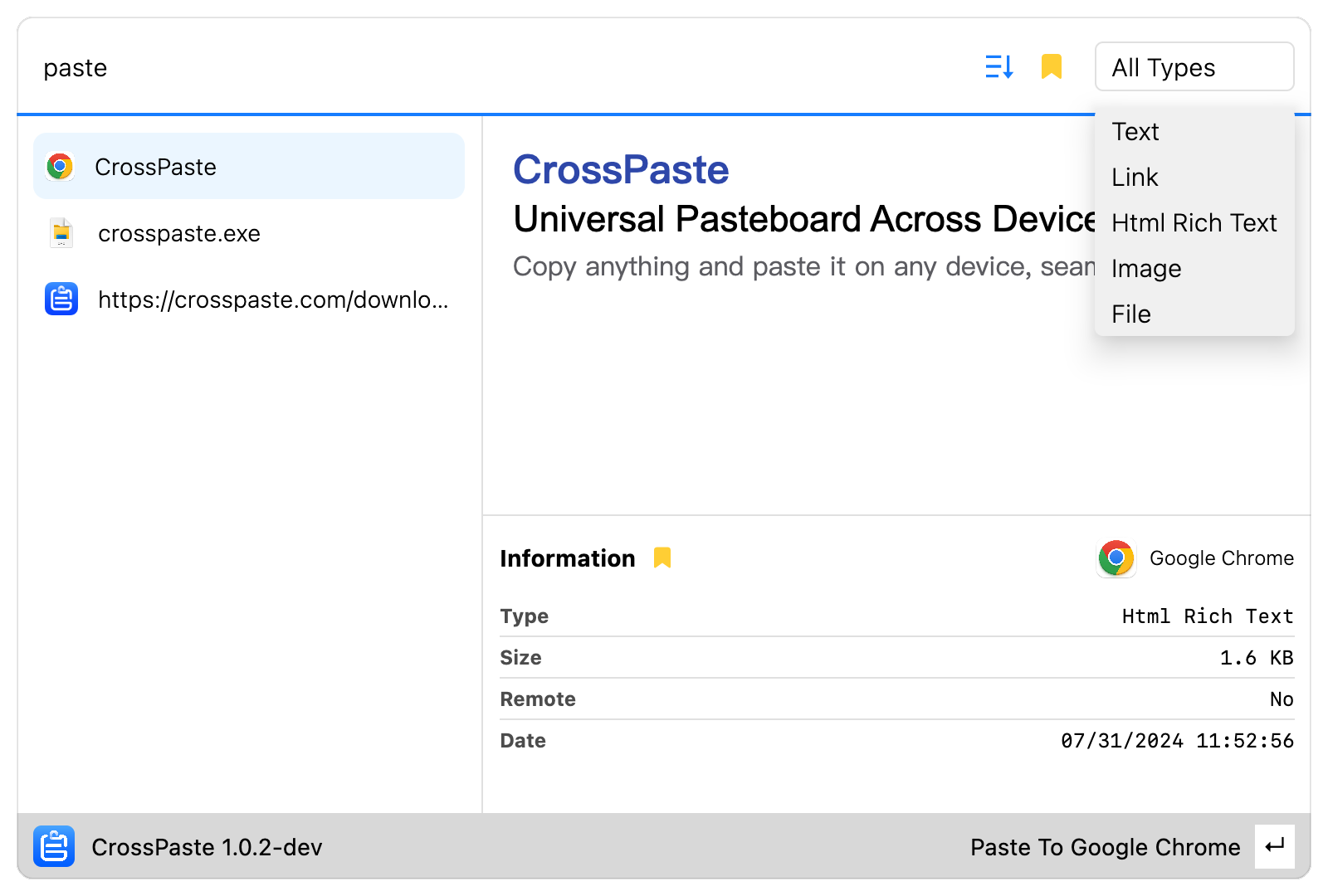This screenshot has width=1328, height=896.
Task: Choose Html Rich Text filter option
Action: [x=1194, y=222]
